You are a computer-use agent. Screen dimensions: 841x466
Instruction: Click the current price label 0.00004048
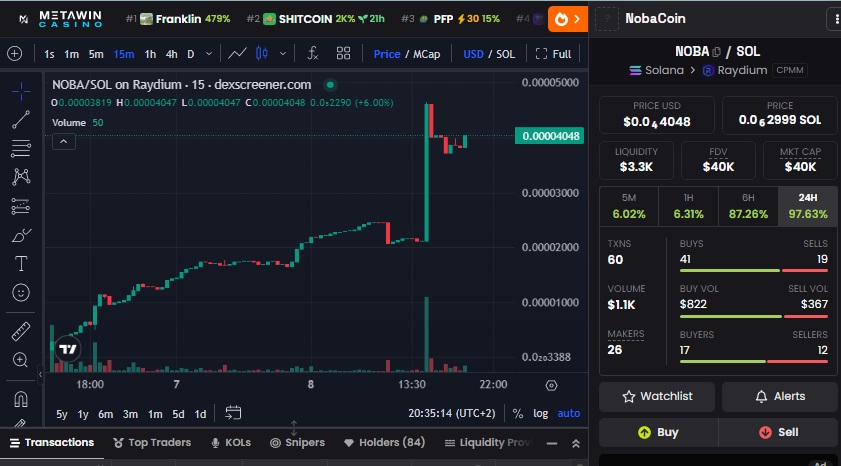[x=550, y=136]
